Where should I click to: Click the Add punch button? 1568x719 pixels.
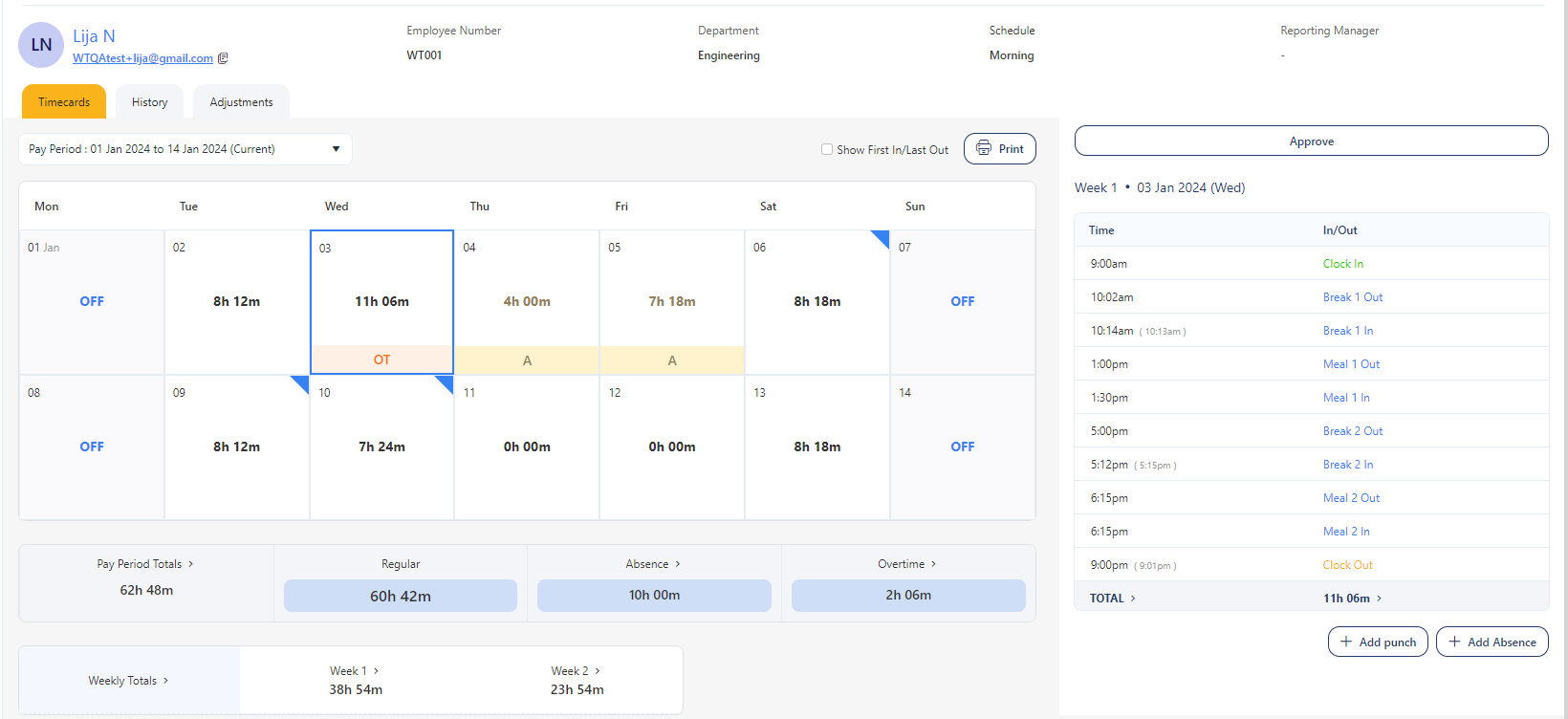point(1378,642)
